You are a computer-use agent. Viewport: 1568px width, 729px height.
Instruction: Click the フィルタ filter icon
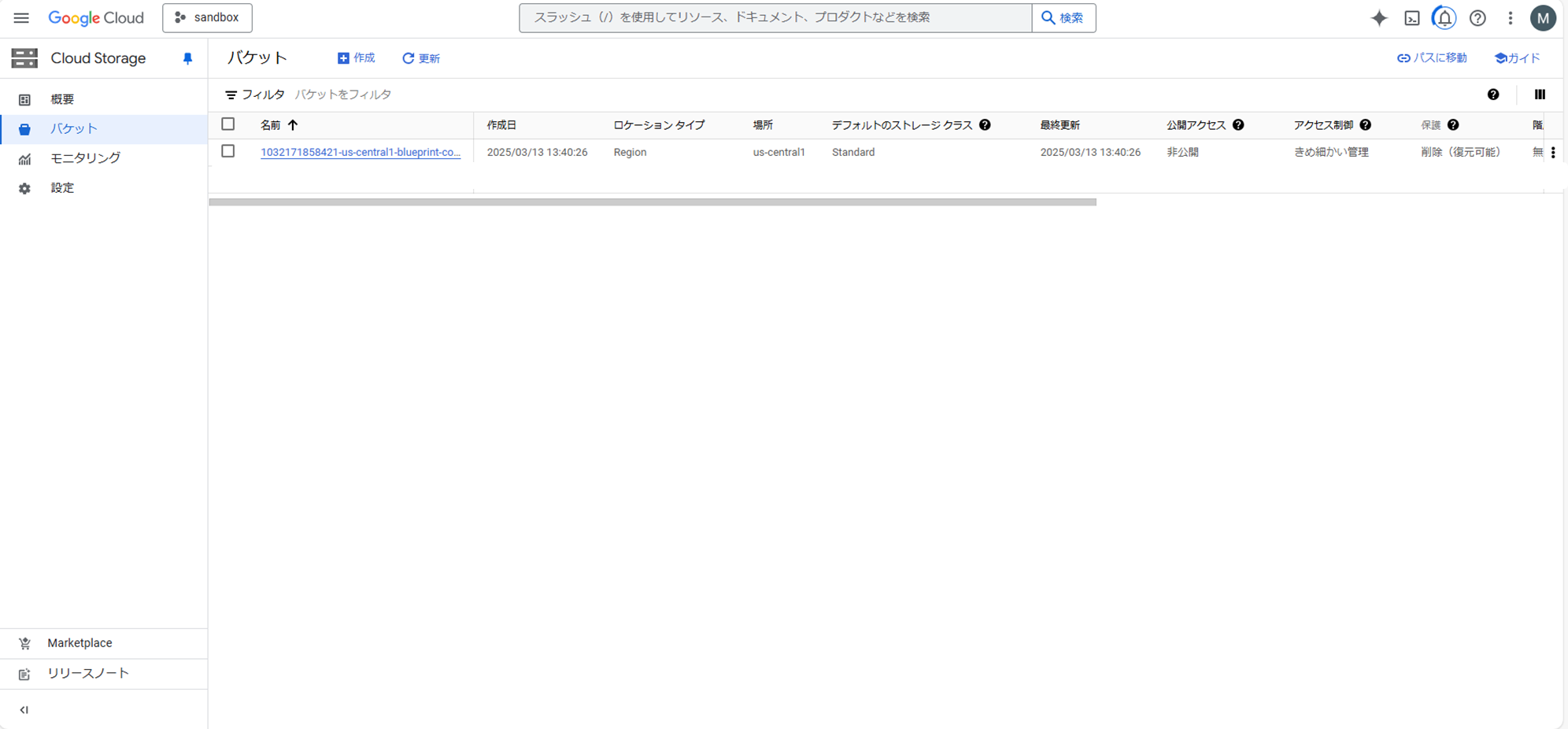pos(231,95)
